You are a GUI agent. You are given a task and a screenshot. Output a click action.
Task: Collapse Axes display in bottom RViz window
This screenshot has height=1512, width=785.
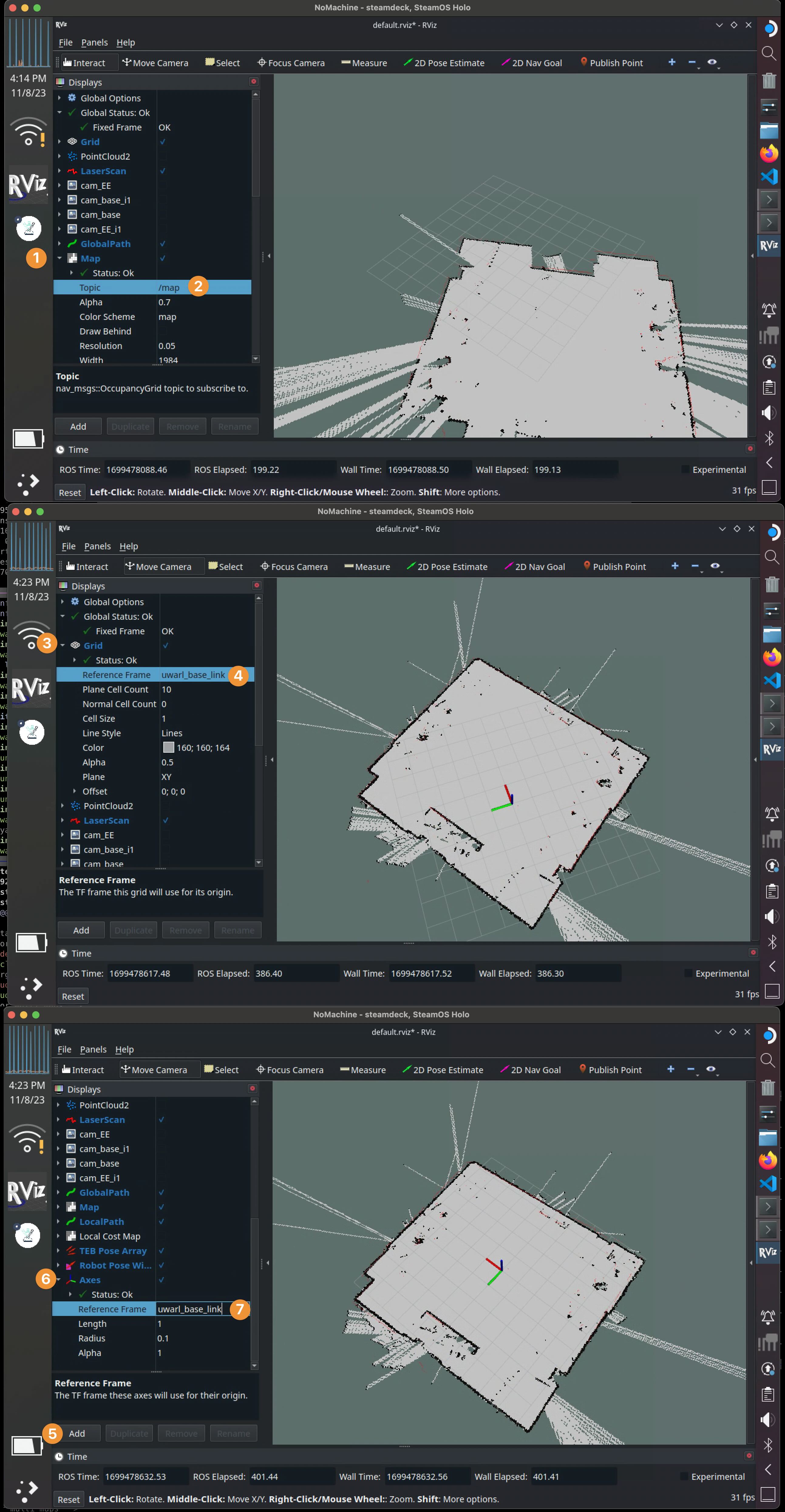[x=58, y=1280]
